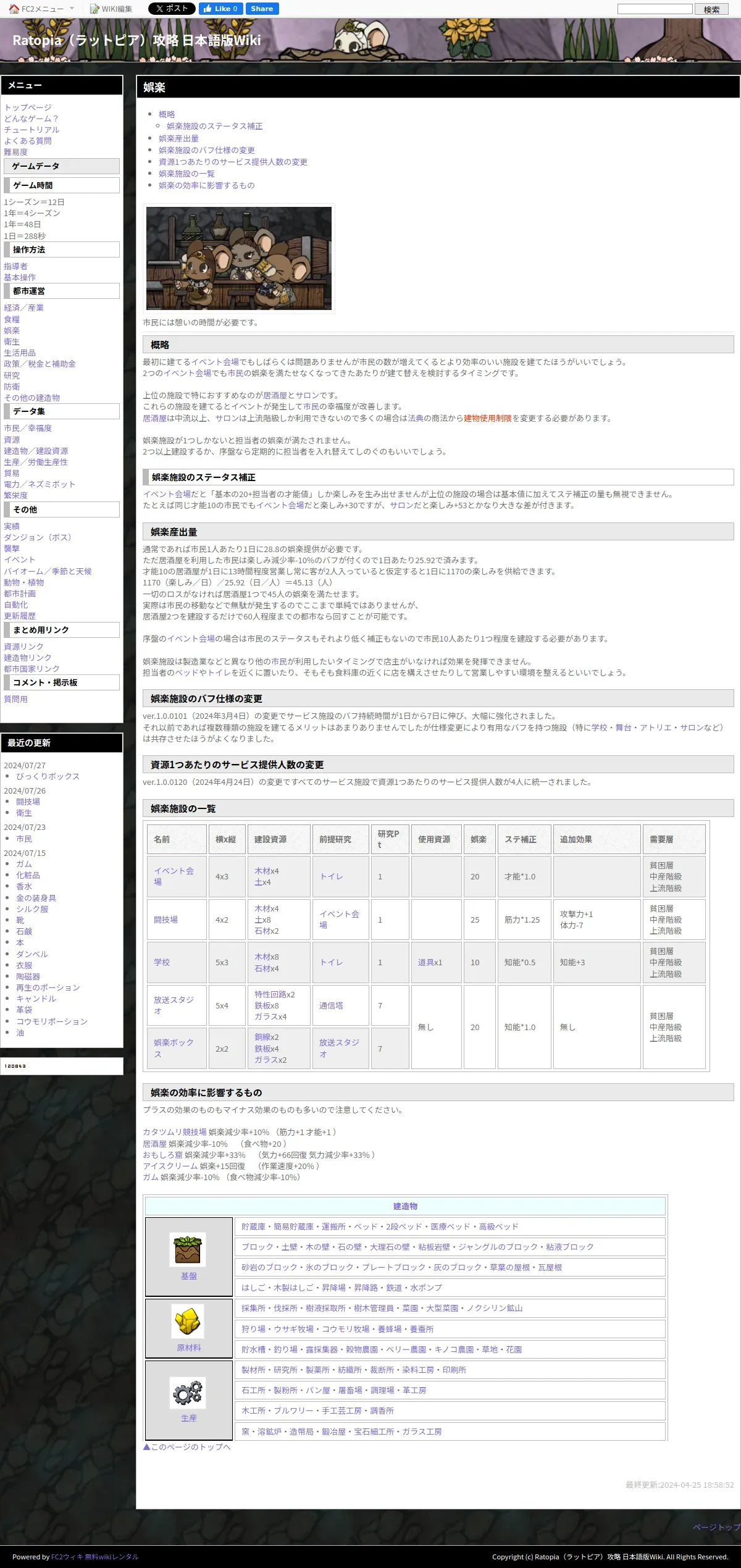741x1568 pixels.
Task: Open 資源リンク in sidebar
Action: (23, 647)
